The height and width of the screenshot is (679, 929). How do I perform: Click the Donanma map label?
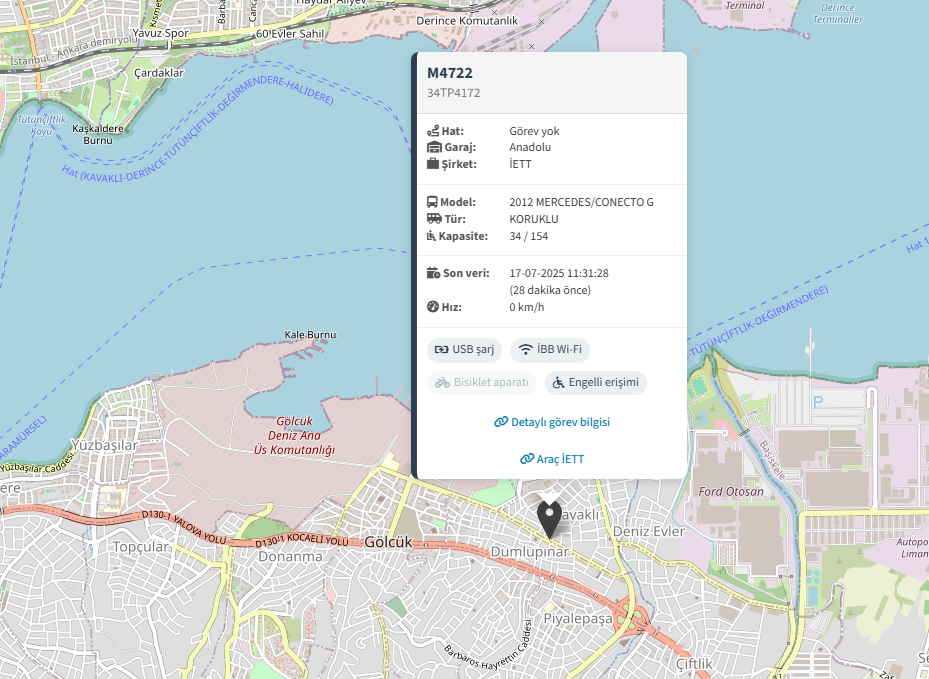click(x=290, y=556)
